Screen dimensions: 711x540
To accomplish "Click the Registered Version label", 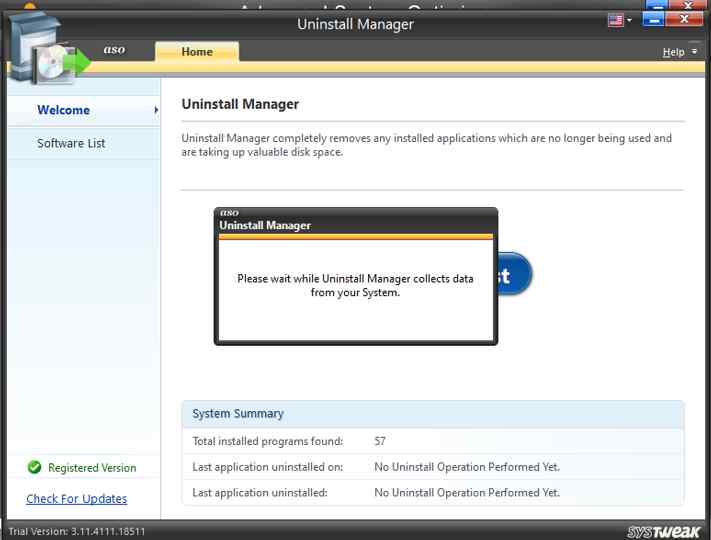I will tap(92, 467).
